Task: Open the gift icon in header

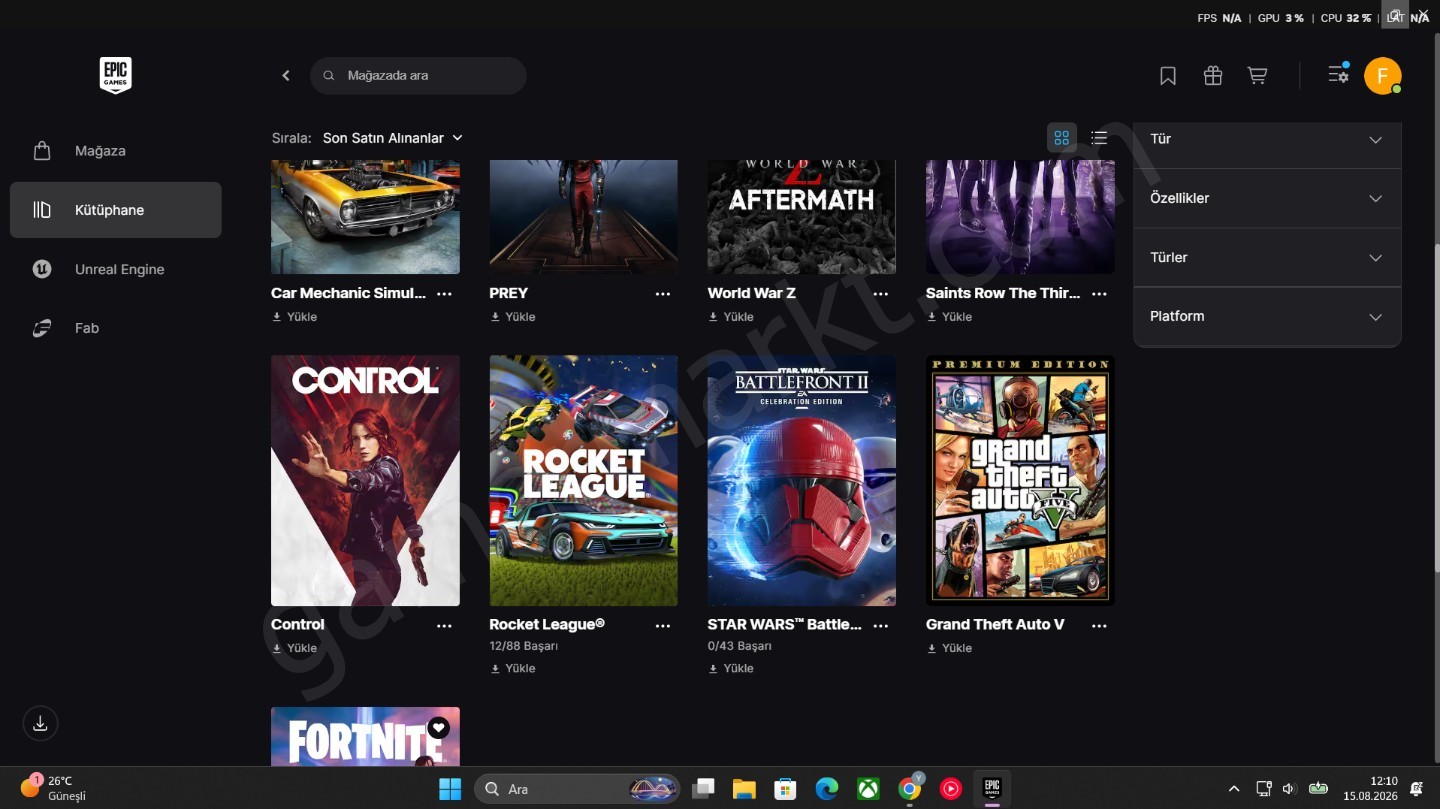Action: point(1213,76)
